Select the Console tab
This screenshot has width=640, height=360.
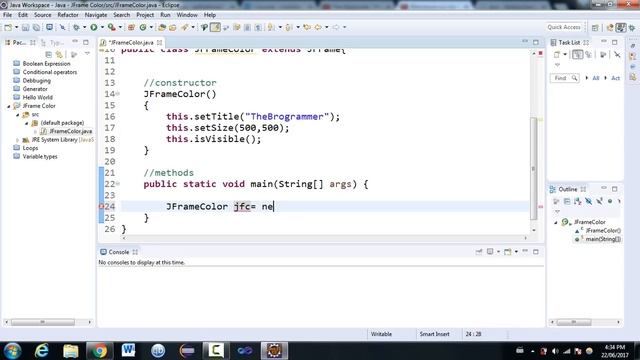pos(119,252)
